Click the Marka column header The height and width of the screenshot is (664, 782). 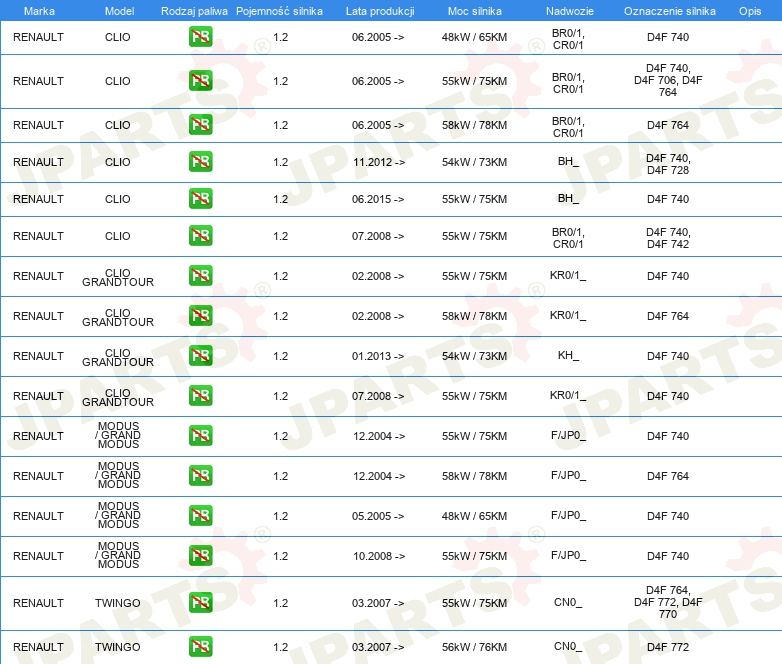[x=39, y=11]
